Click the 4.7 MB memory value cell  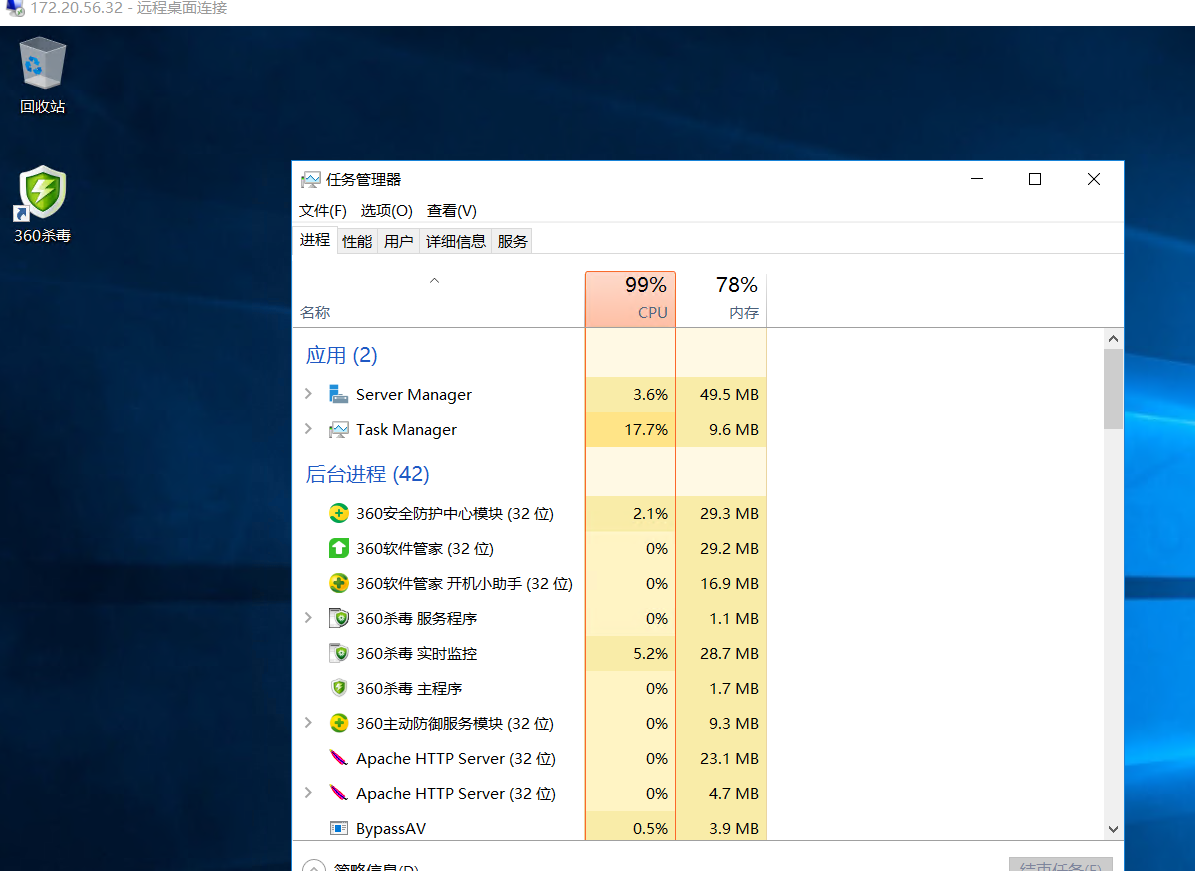pos(721,793)
